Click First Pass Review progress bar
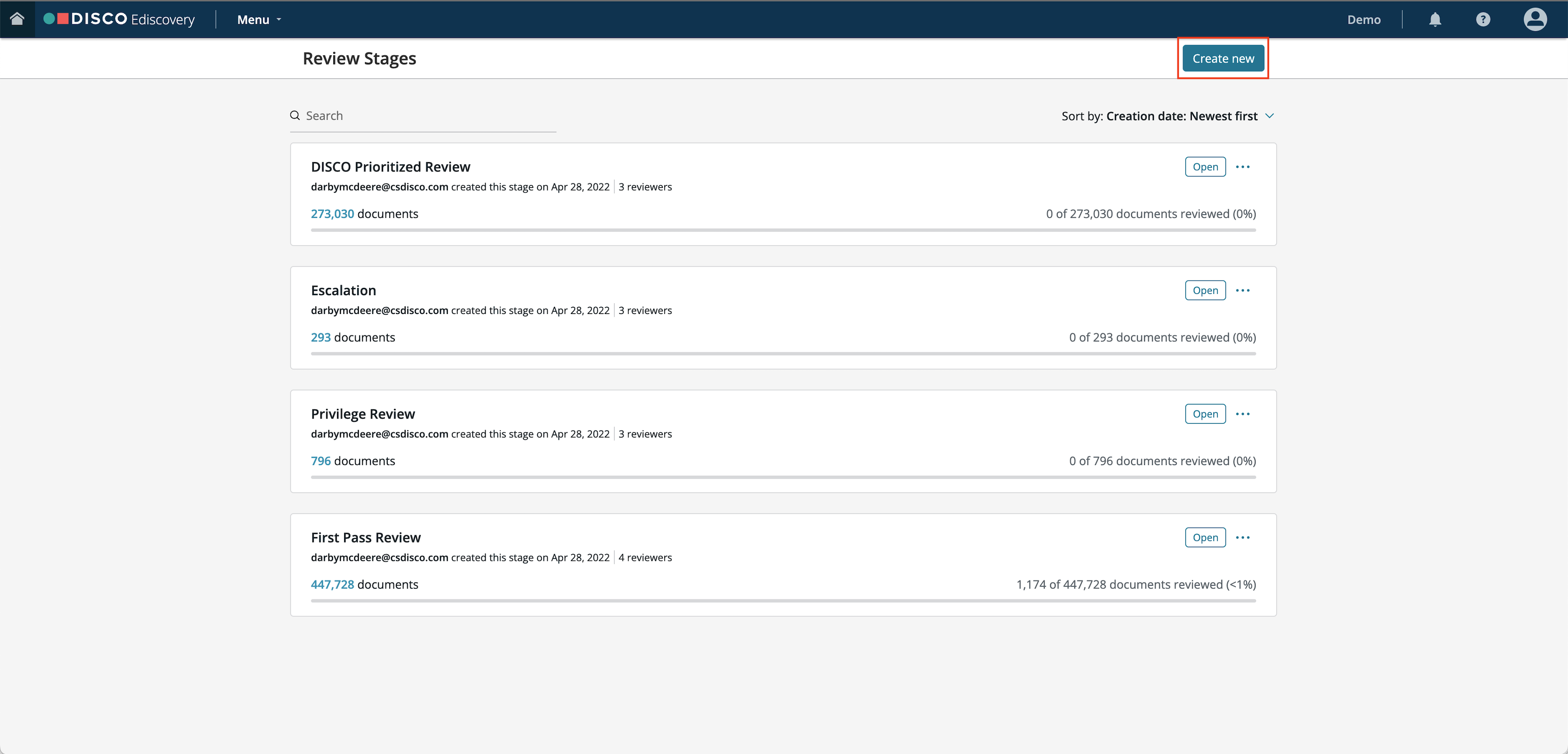The width and height of the screenshot is (1568, 754). pyautogui.click(x=783, y=601)
